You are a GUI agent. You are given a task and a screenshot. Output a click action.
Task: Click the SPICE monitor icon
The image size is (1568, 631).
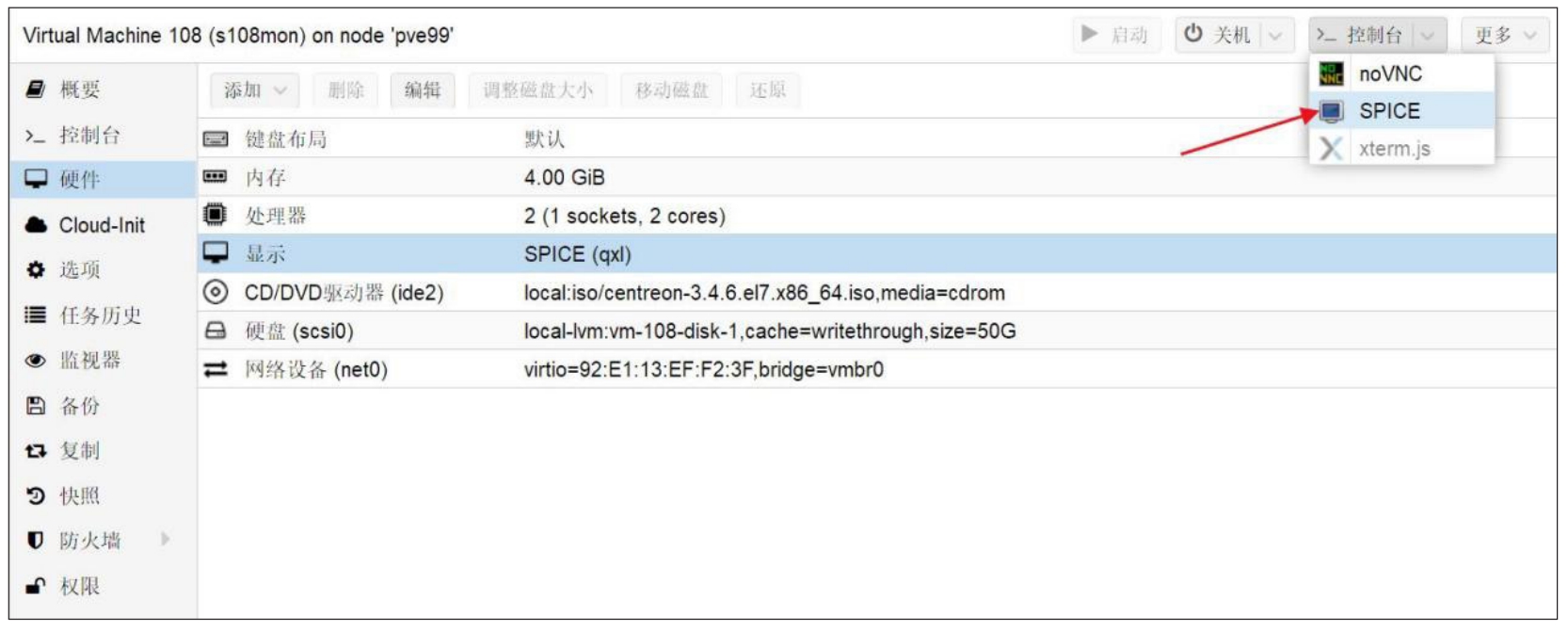1331,111
